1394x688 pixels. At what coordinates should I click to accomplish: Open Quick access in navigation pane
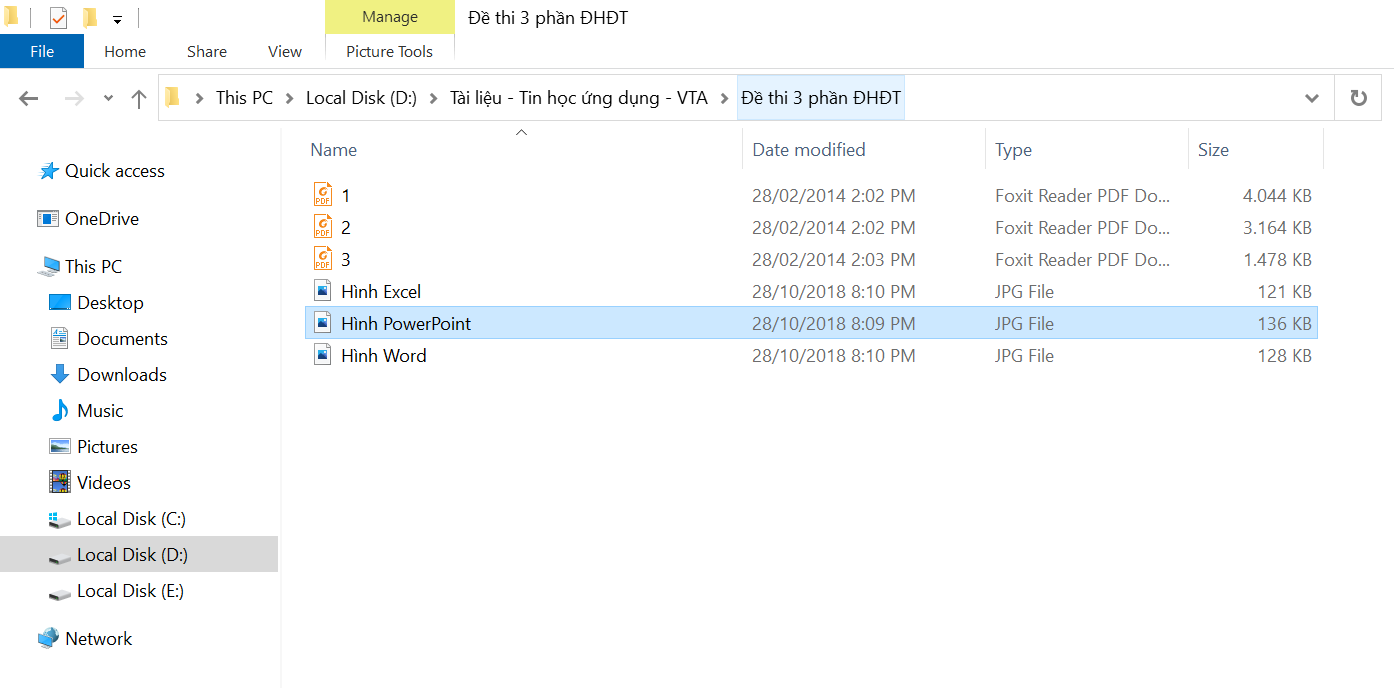point(114,171)
